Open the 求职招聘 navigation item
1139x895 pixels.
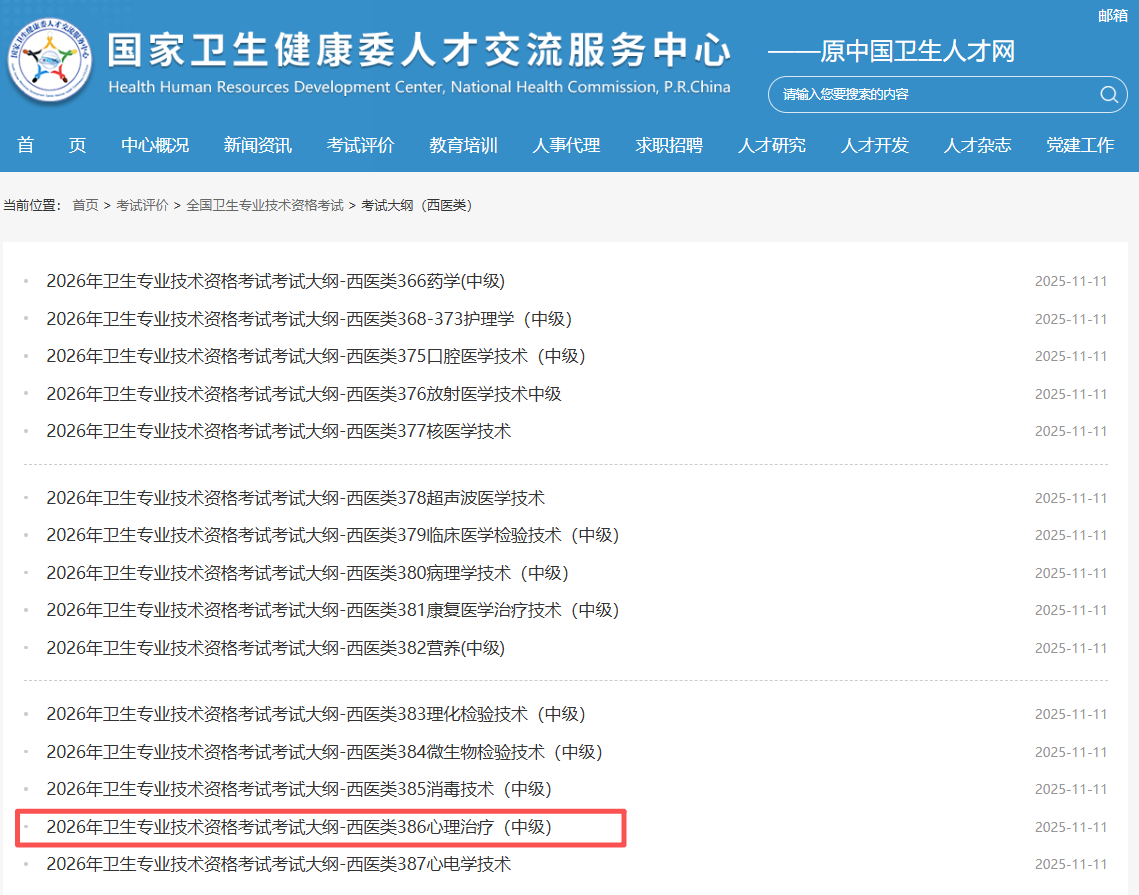669,145
